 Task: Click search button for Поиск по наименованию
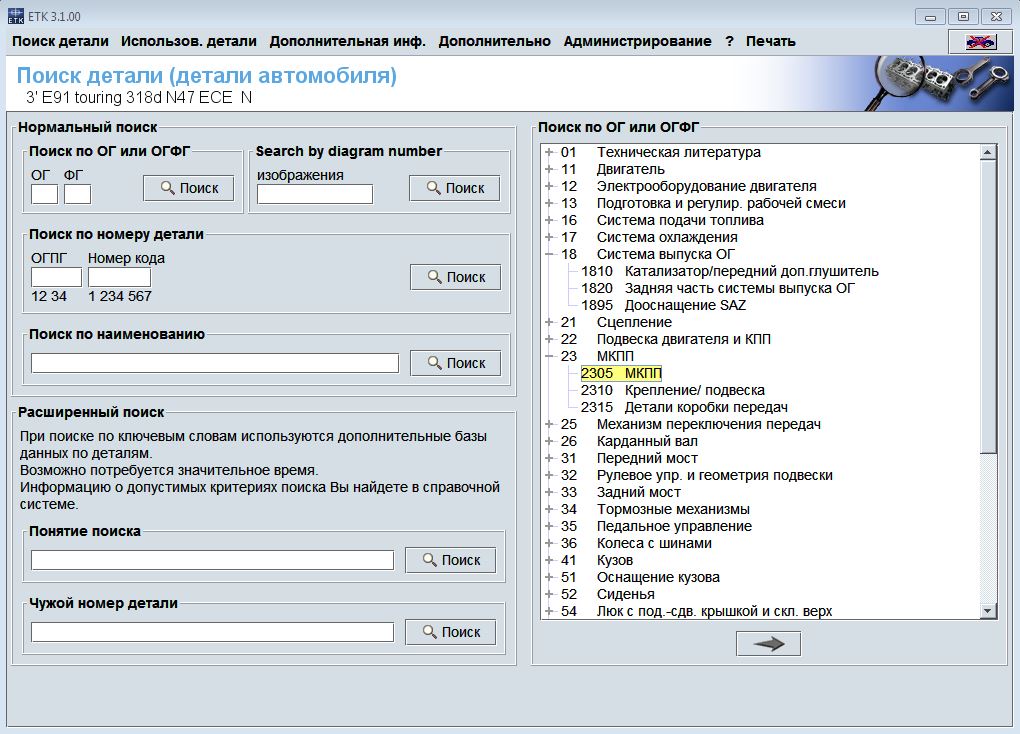tap(455, 363)
